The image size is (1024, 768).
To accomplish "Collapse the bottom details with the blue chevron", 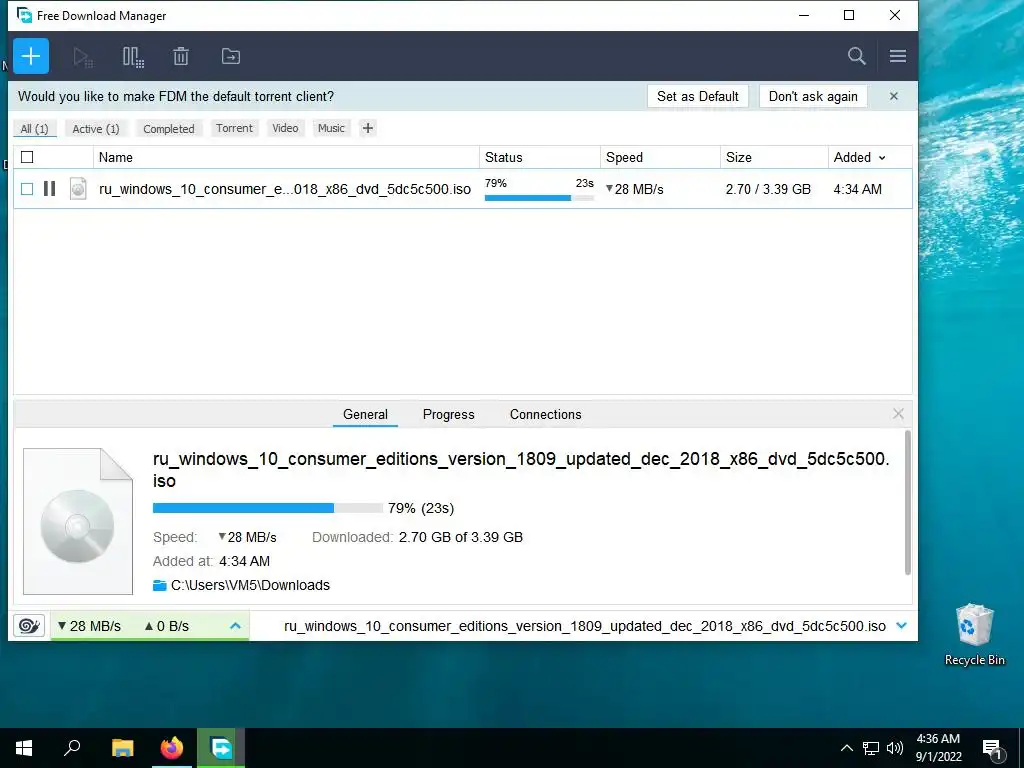I will point(901,626).
